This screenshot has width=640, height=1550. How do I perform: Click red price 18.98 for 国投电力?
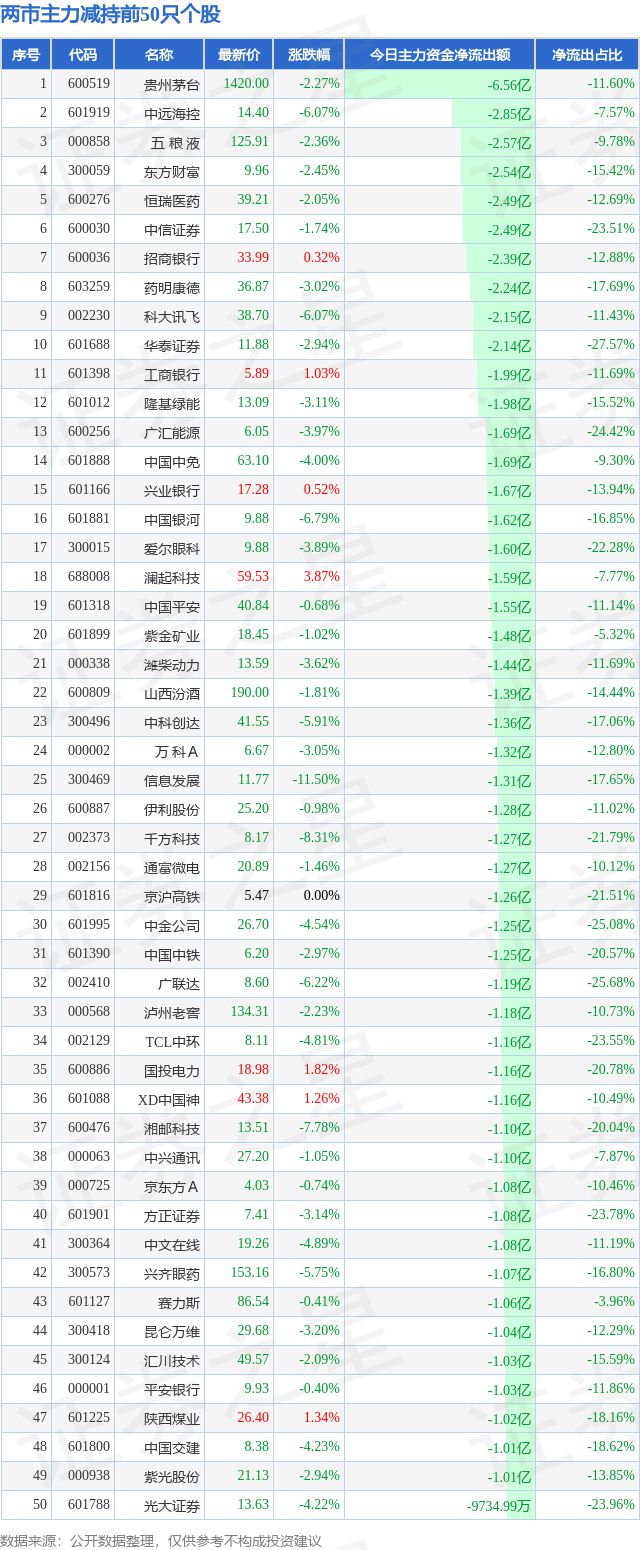(253, 1070)
